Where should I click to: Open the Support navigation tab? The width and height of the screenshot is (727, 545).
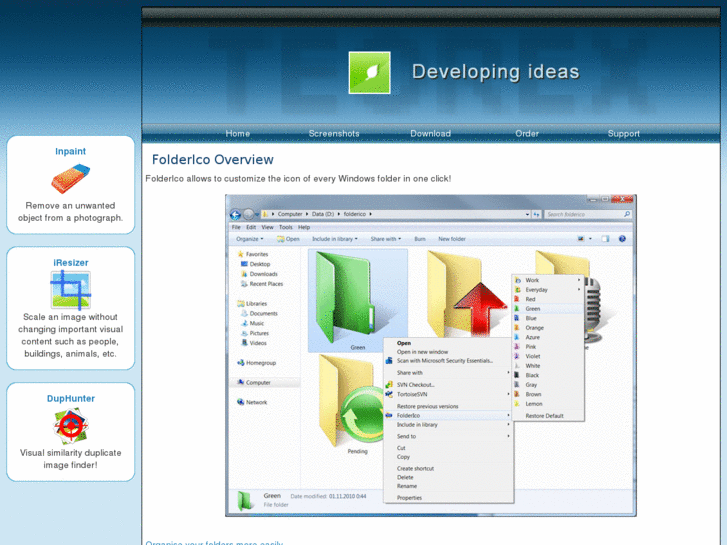point(624,134)
